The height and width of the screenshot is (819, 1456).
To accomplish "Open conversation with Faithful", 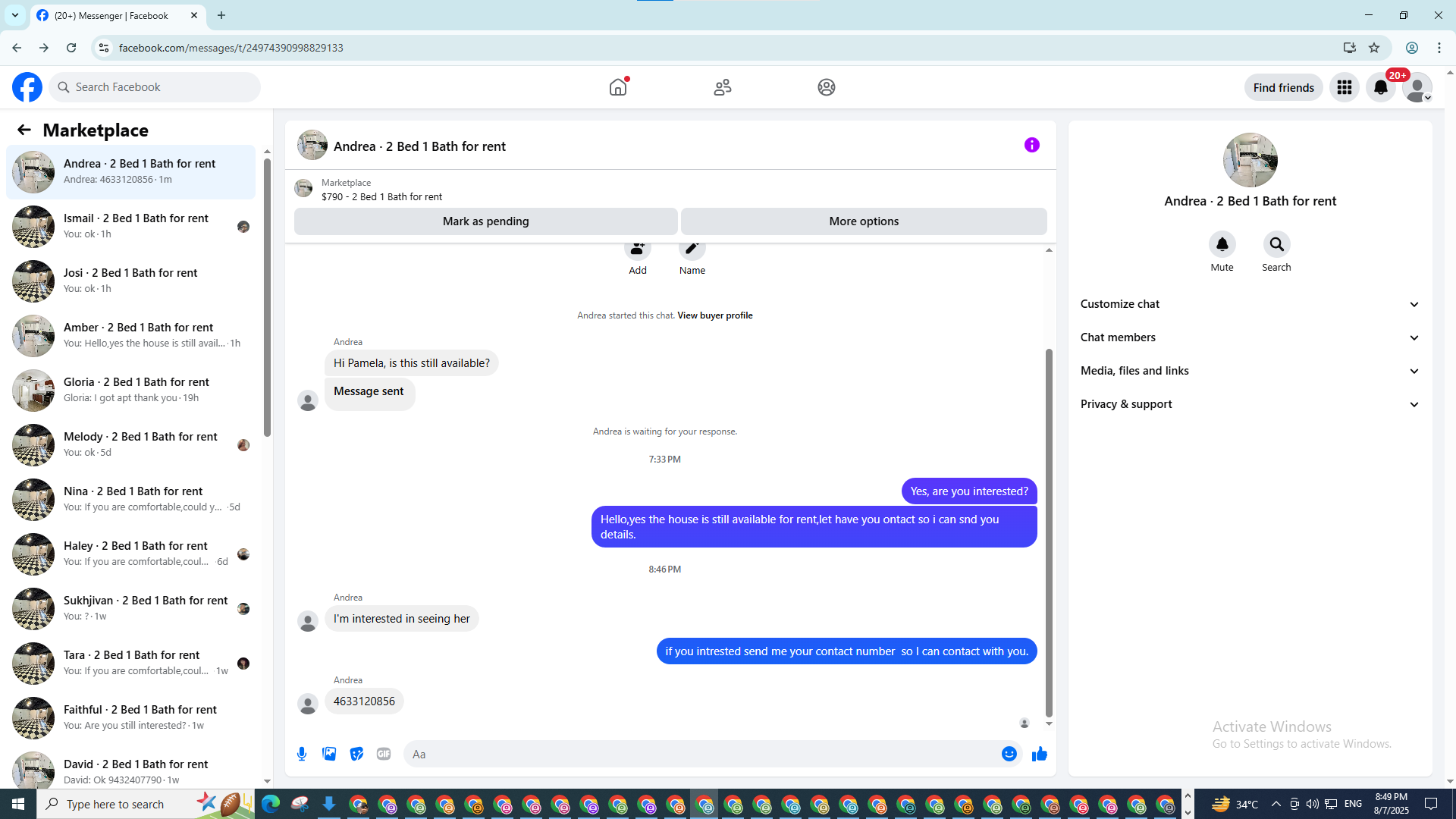I will point(131,718).
